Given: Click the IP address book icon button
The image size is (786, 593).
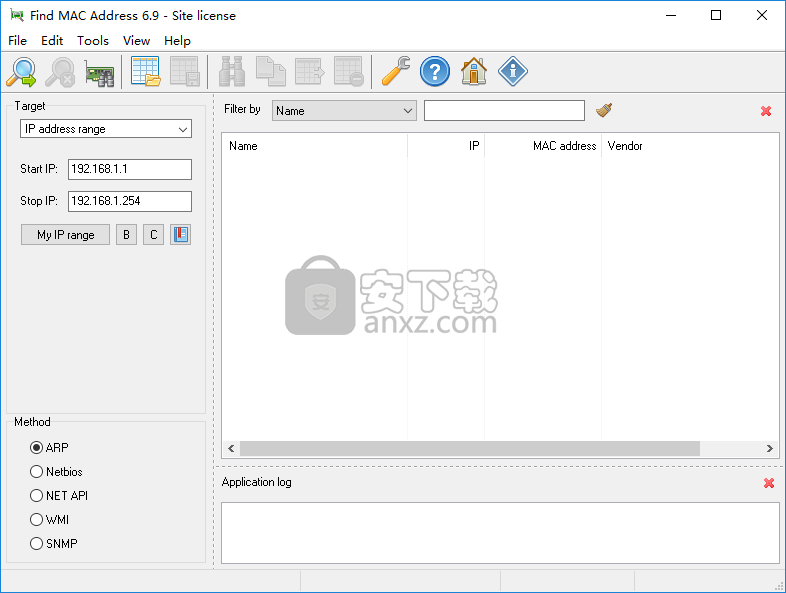Looking at the screenshot, I should pos(180,235).
